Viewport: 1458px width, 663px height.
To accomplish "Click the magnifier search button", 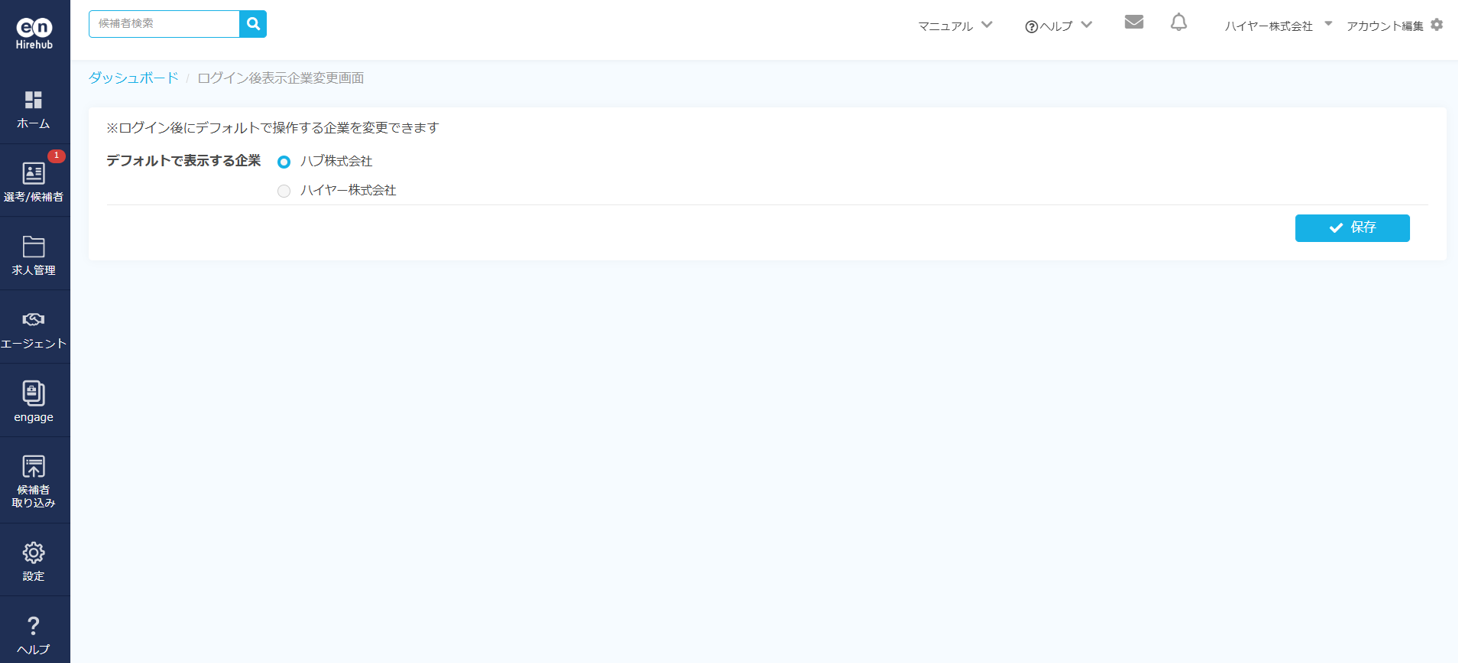I will [x=253, y=24].
